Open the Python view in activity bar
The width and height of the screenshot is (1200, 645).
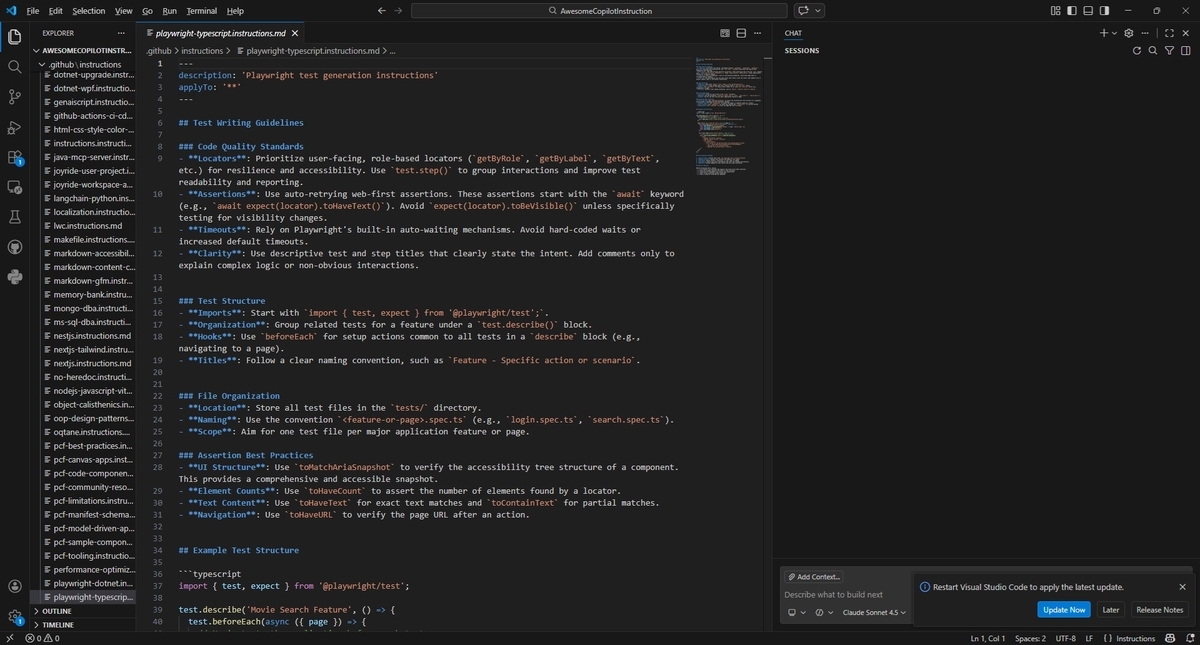14,277
